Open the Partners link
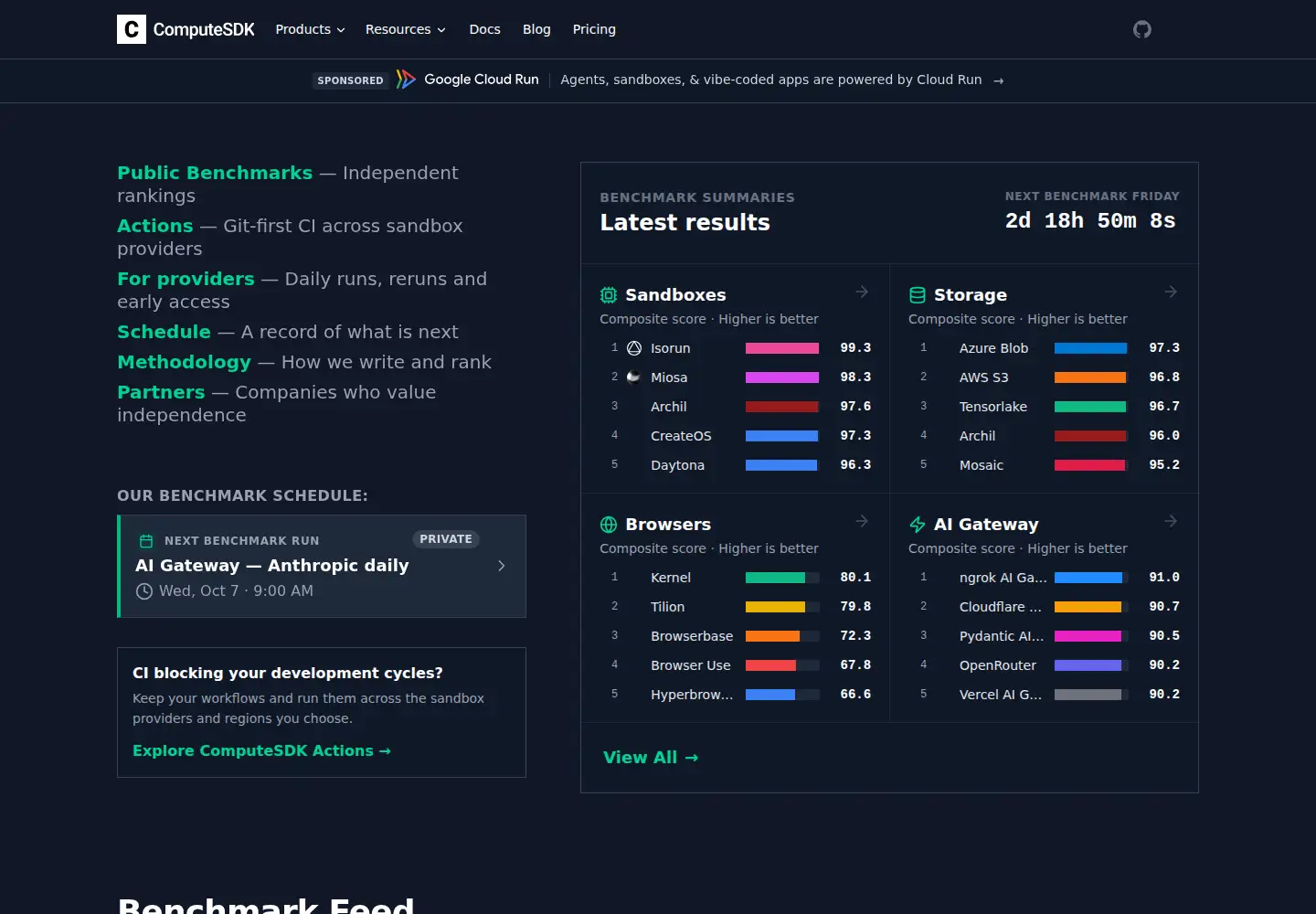 pos(161,392)
